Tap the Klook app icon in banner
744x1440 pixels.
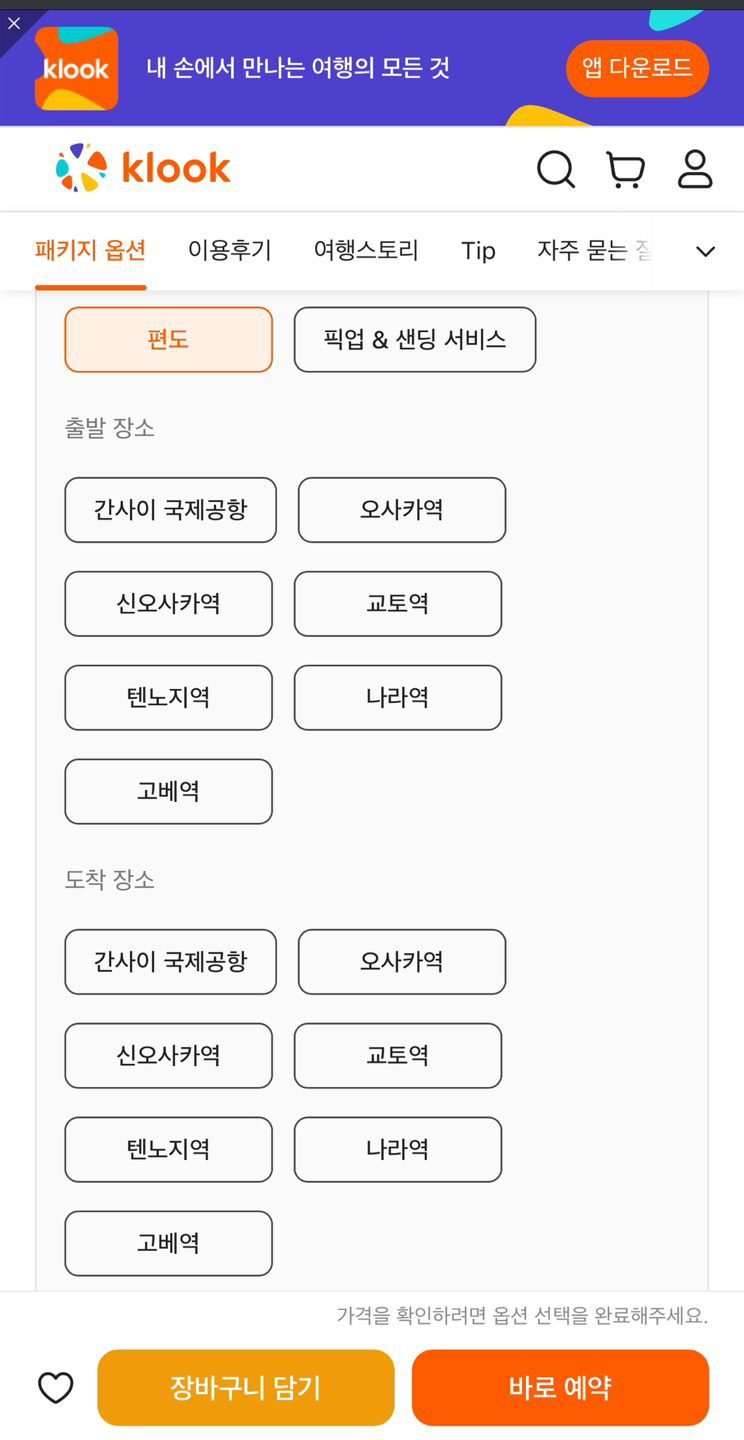point(76,68)
